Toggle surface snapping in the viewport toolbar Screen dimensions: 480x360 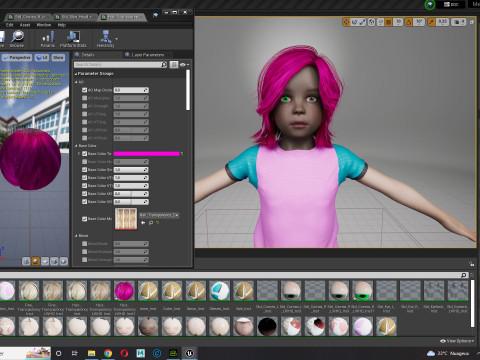[x=380, y=22]
